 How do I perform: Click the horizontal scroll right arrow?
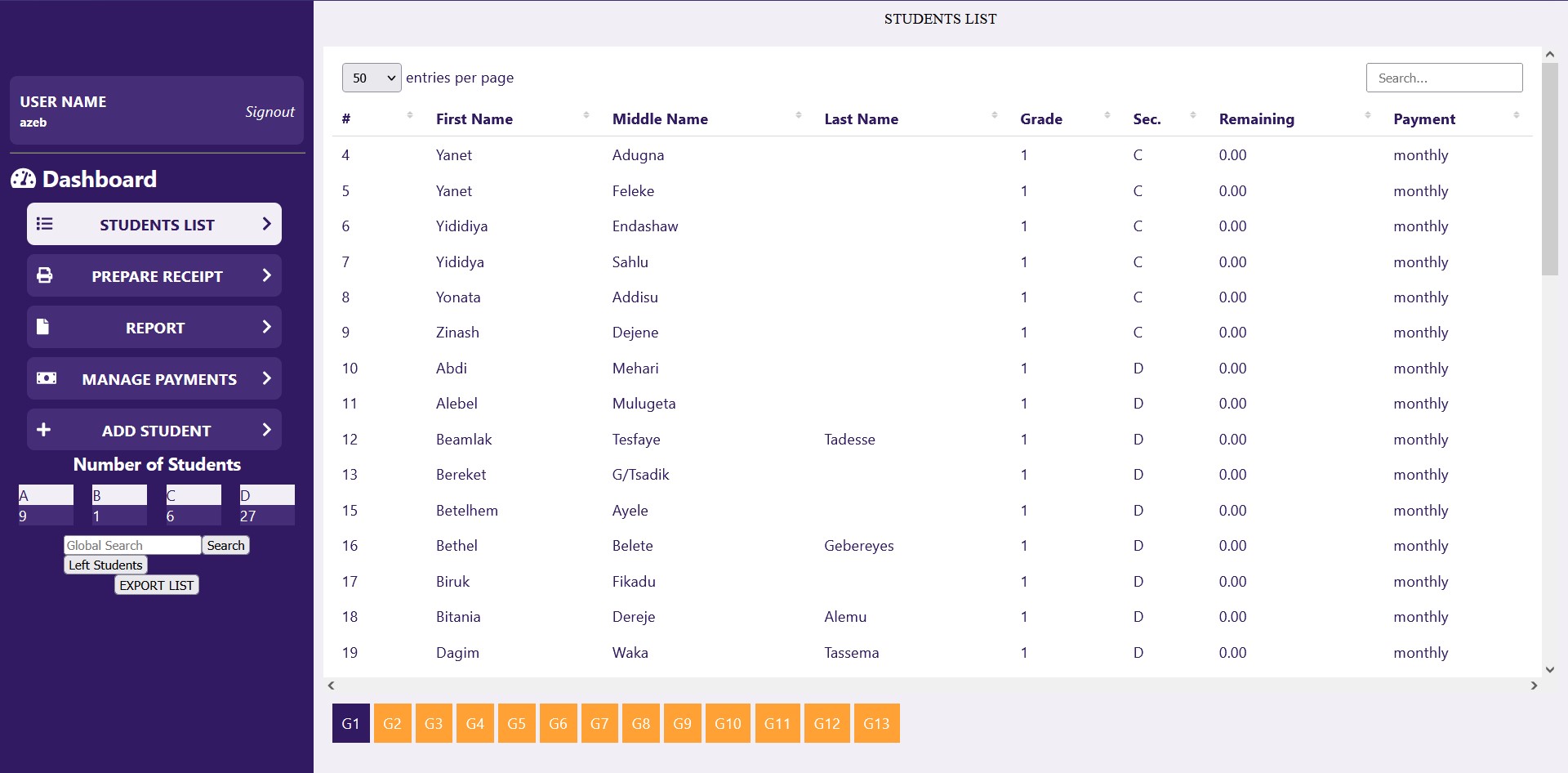1534,686
